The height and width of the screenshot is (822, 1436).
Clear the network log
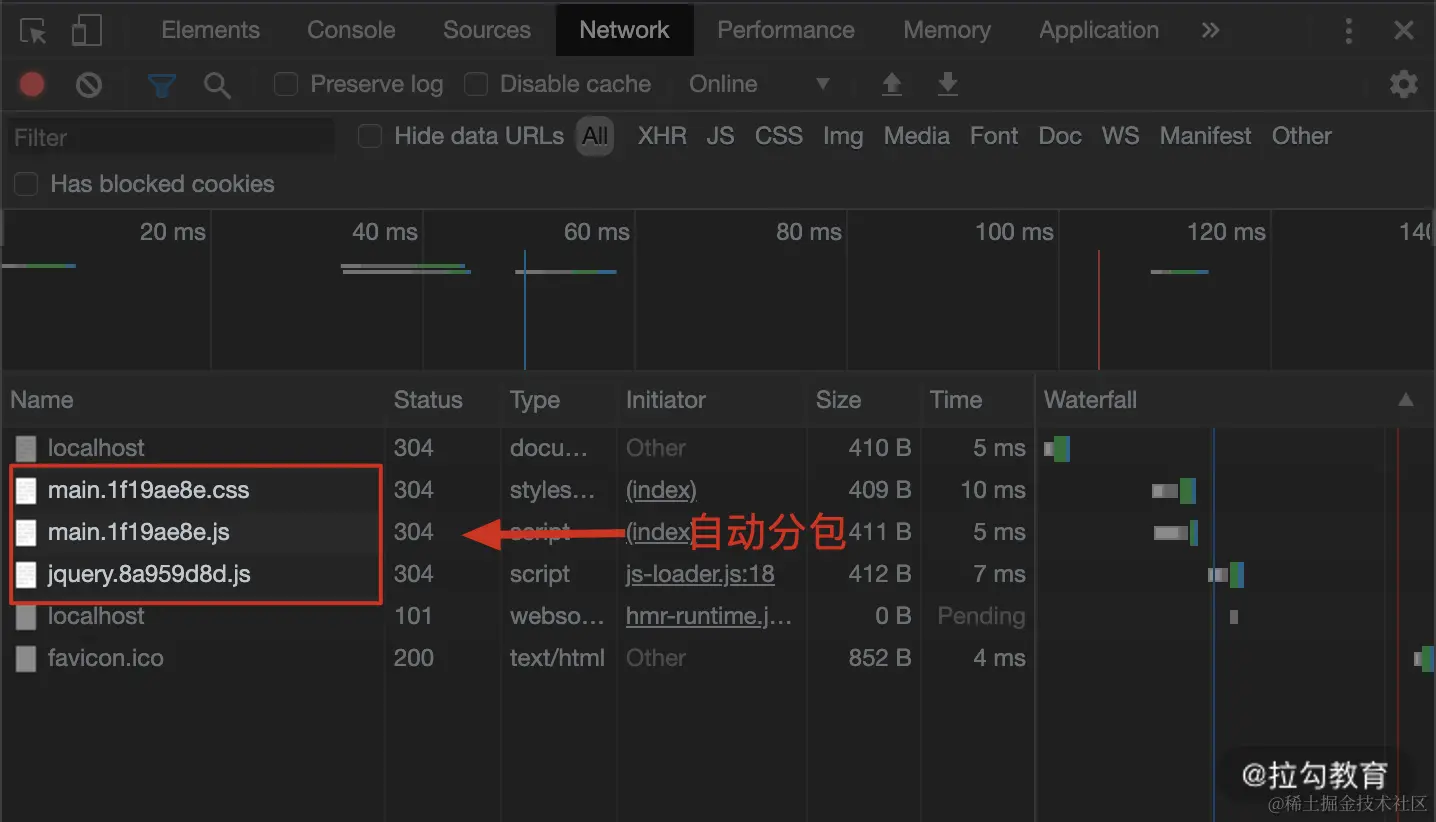tap(89, 85)
